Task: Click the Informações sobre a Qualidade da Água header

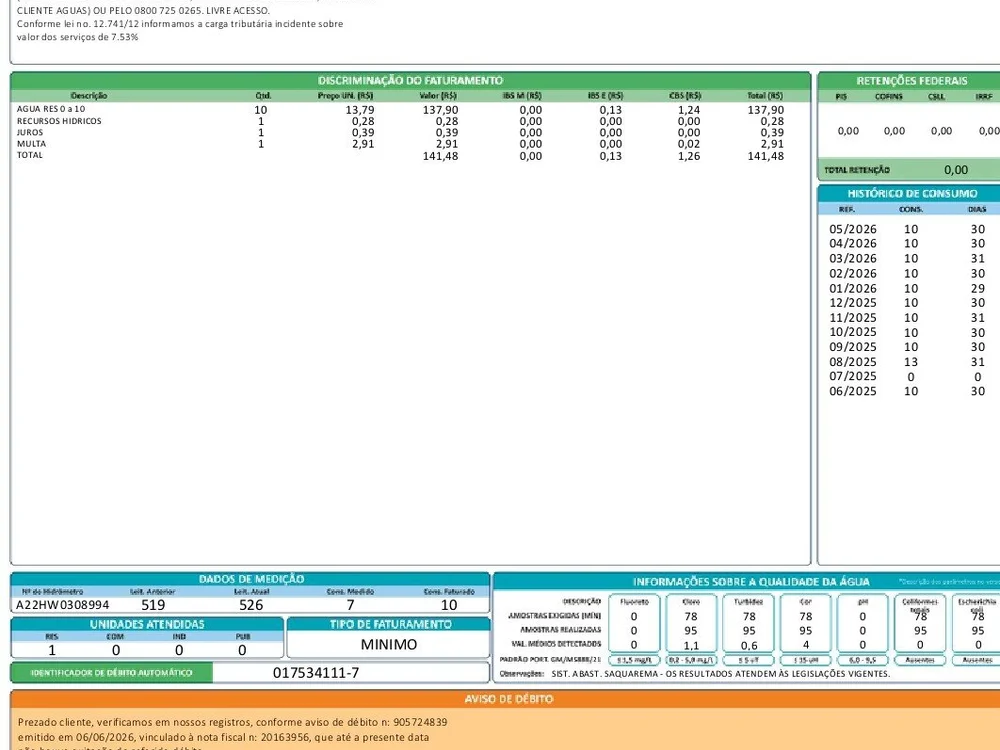Action: (751, 582)
